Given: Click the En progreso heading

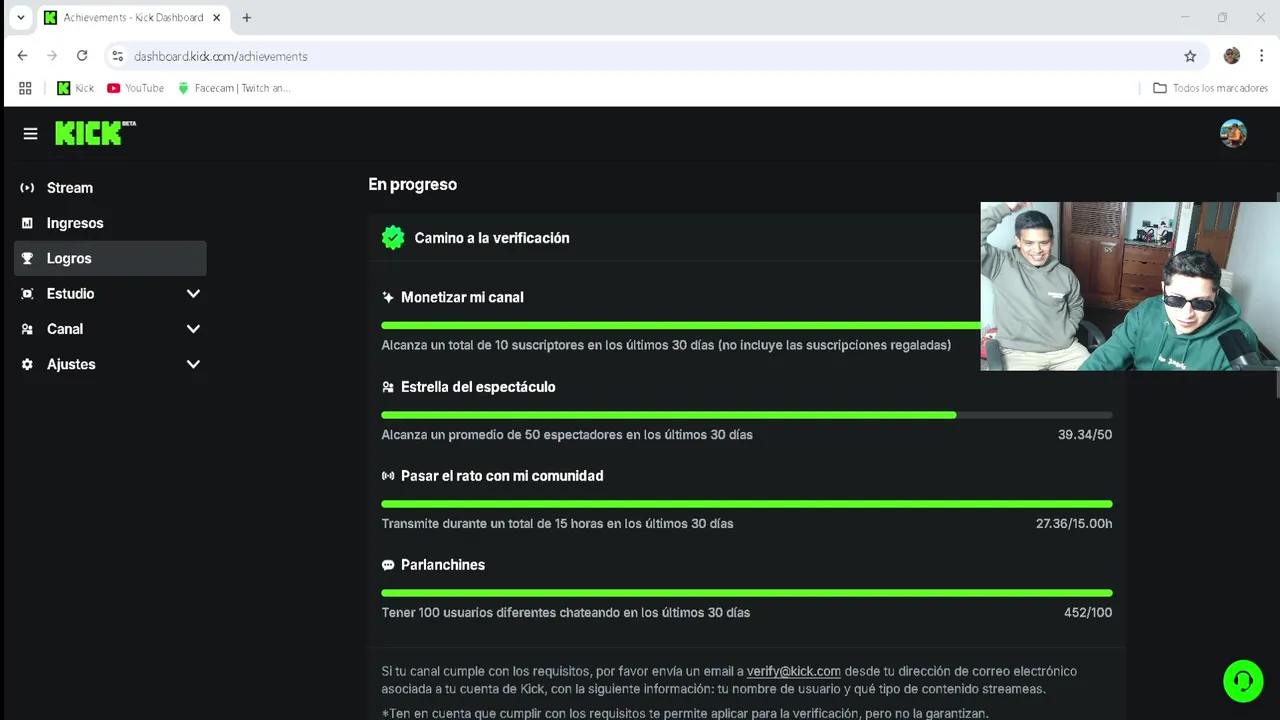Looking at the screenshot, I should tap(412, 184).
